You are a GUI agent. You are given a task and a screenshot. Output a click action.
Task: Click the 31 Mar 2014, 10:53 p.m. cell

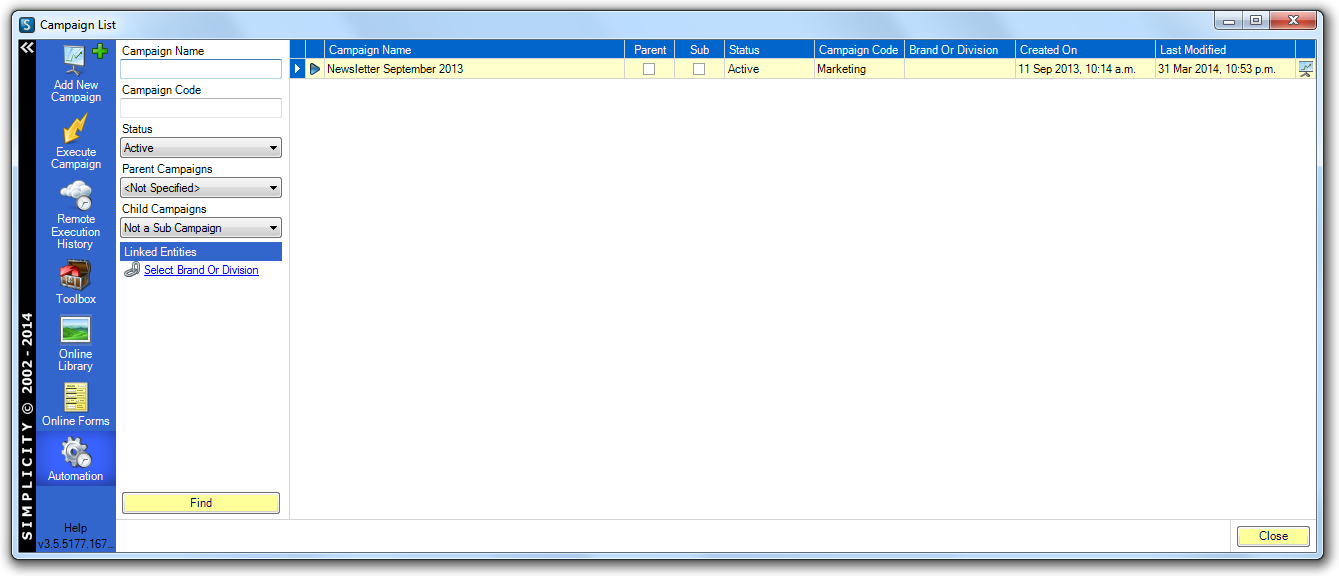(1225, 69)
